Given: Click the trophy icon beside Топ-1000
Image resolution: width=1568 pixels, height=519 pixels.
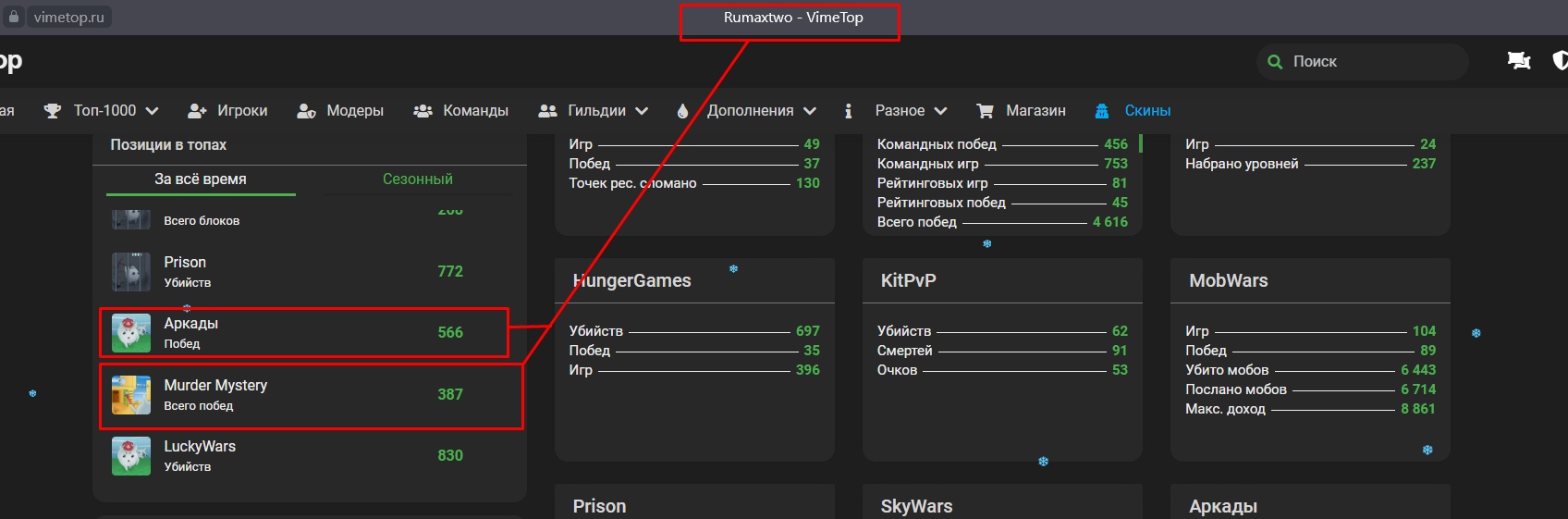Looking at the screenshot, I should coord(53,111).
